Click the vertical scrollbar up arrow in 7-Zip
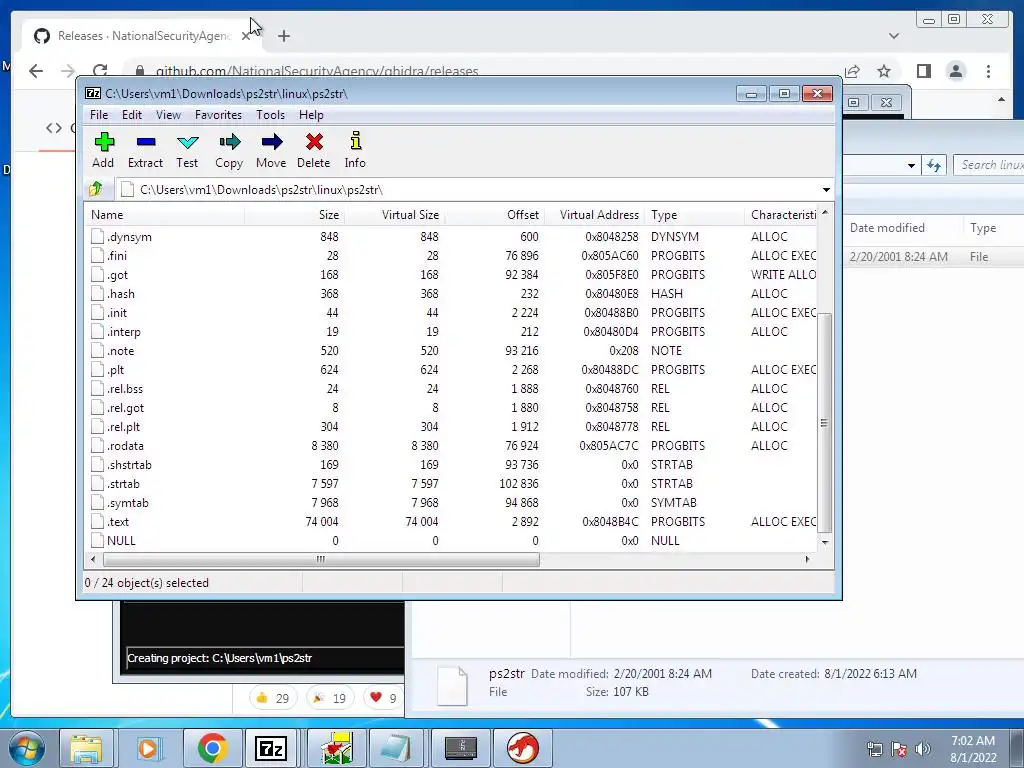 pos(825,213)
